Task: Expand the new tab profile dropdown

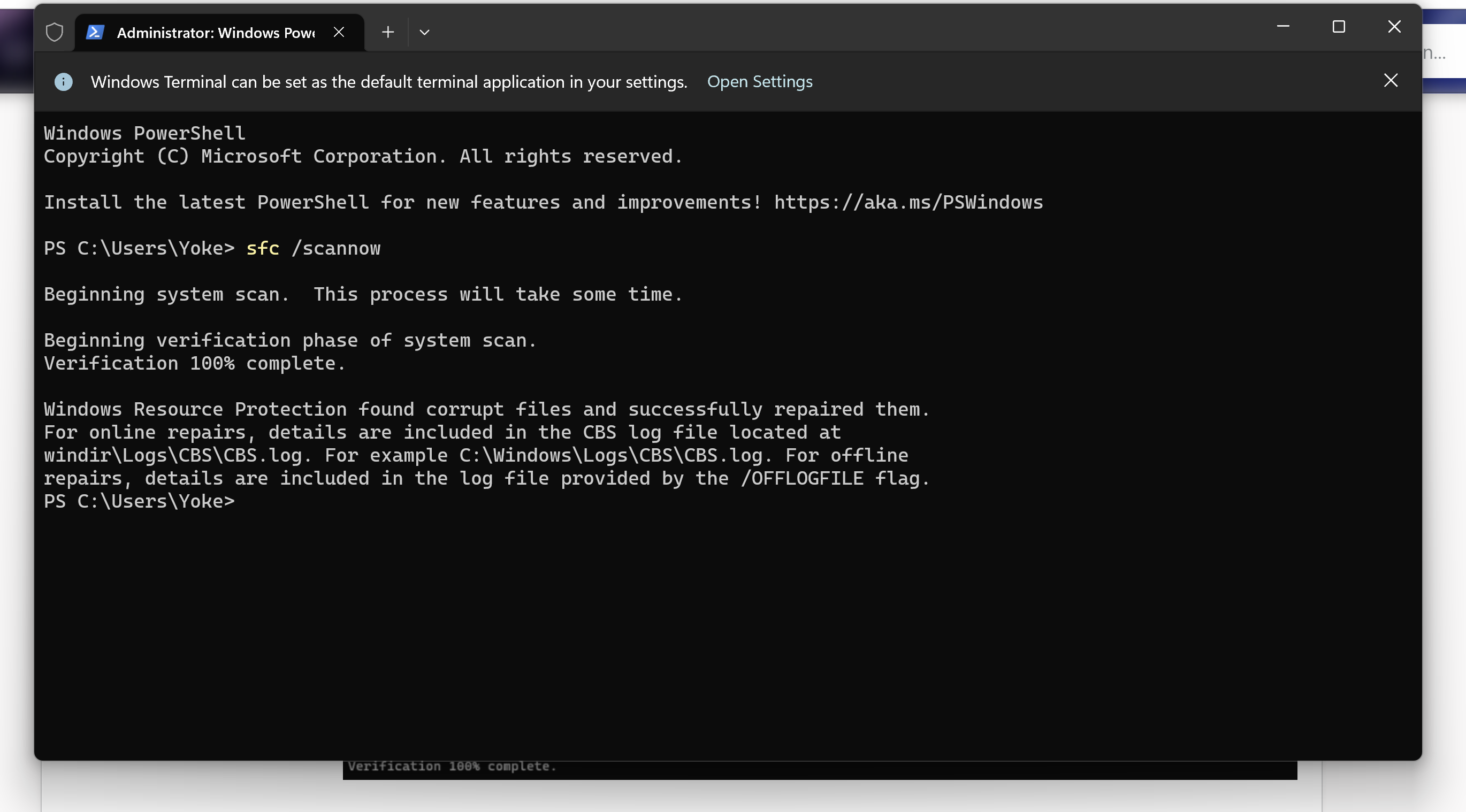Action: (x=424, y=33)
